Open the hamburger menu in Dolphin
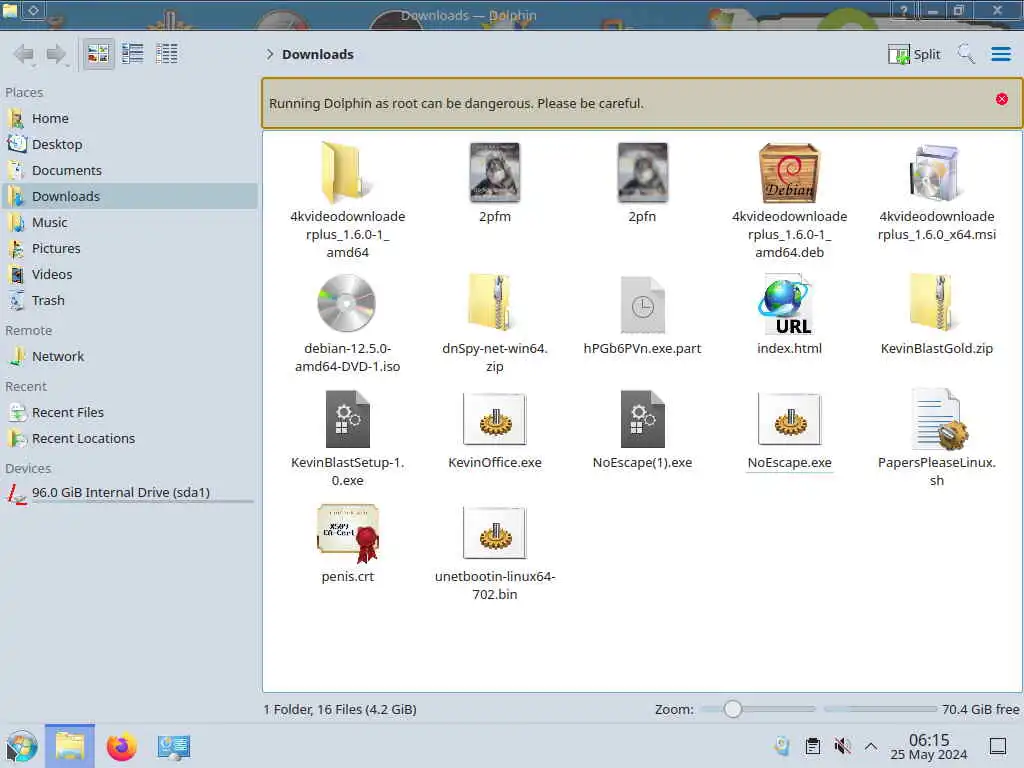The height and width of the screenshot is (768, 1024). [1000, 54]
